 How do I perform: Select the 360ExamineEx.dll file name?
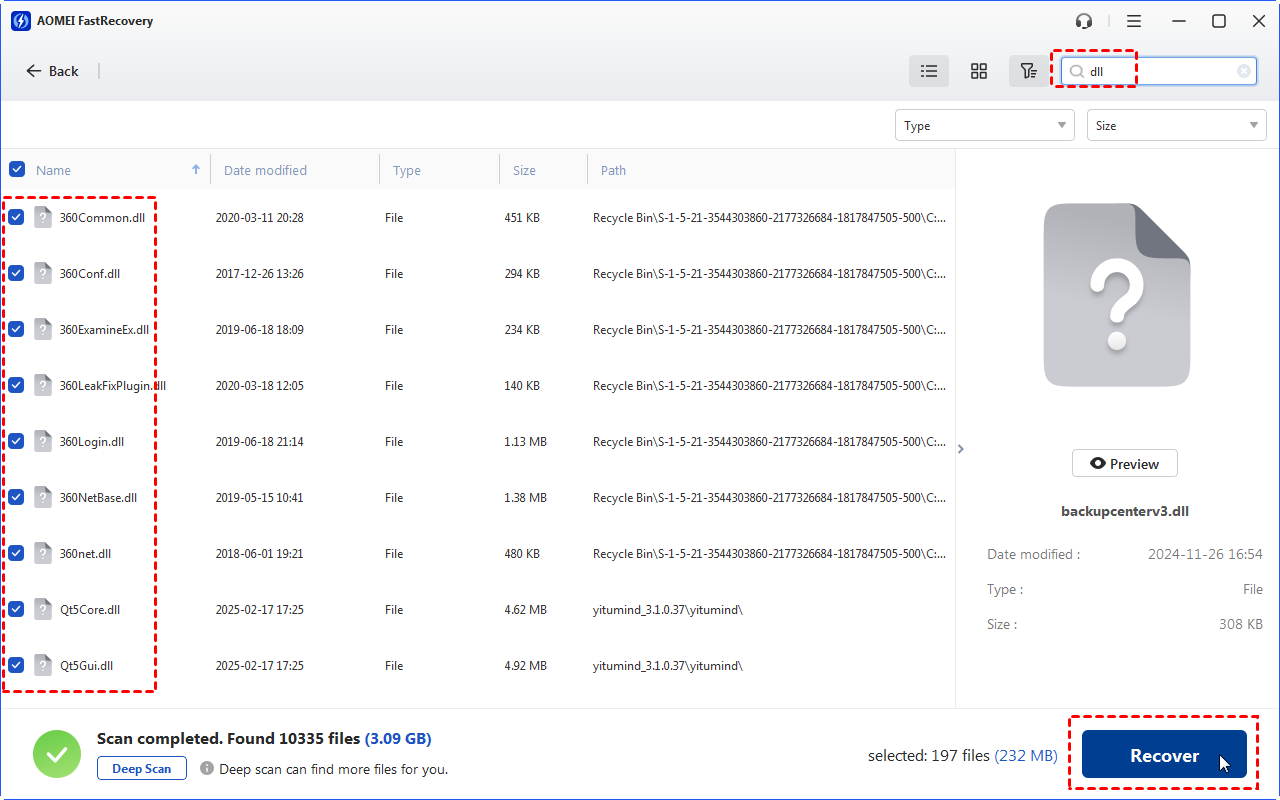pyautogui.click(x=104, y=329)
